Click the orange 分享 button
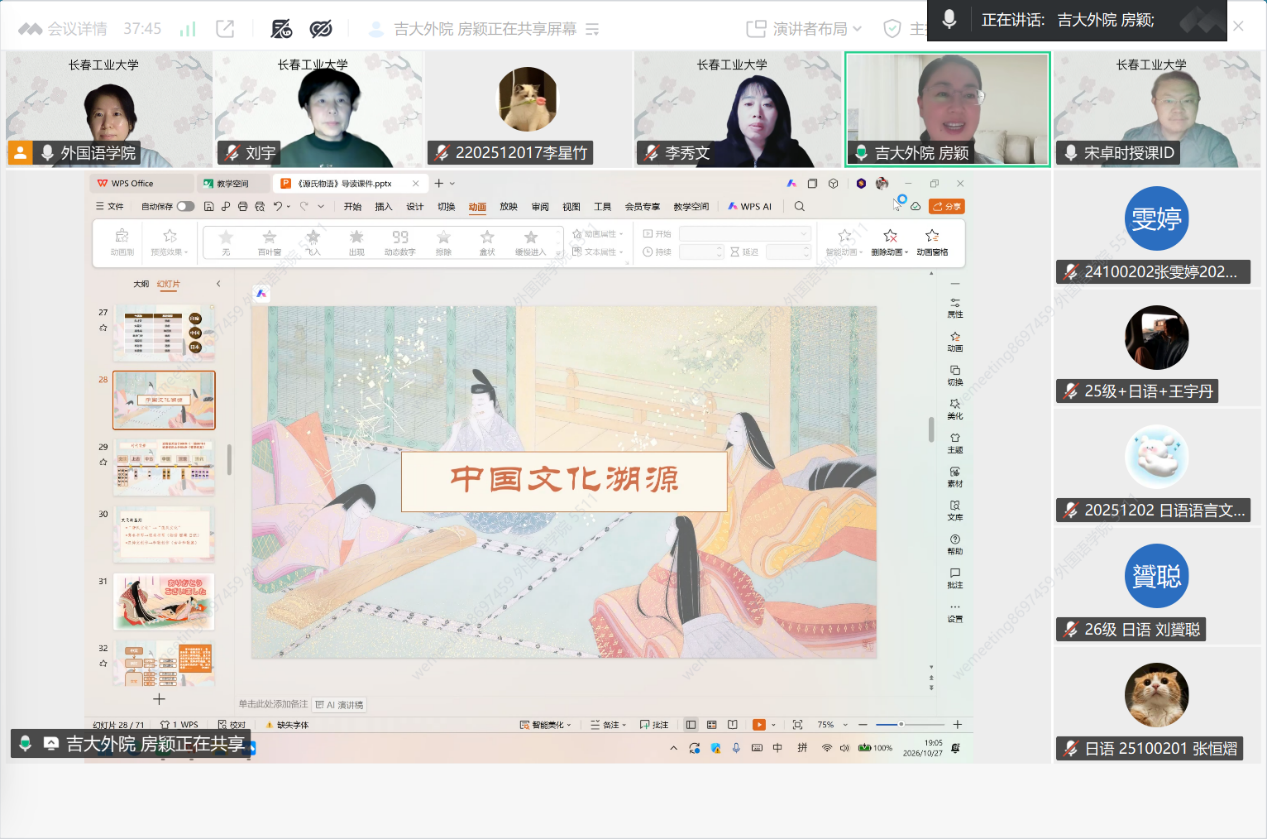This screenshot has width=1267, height=839. click(946, 207)
